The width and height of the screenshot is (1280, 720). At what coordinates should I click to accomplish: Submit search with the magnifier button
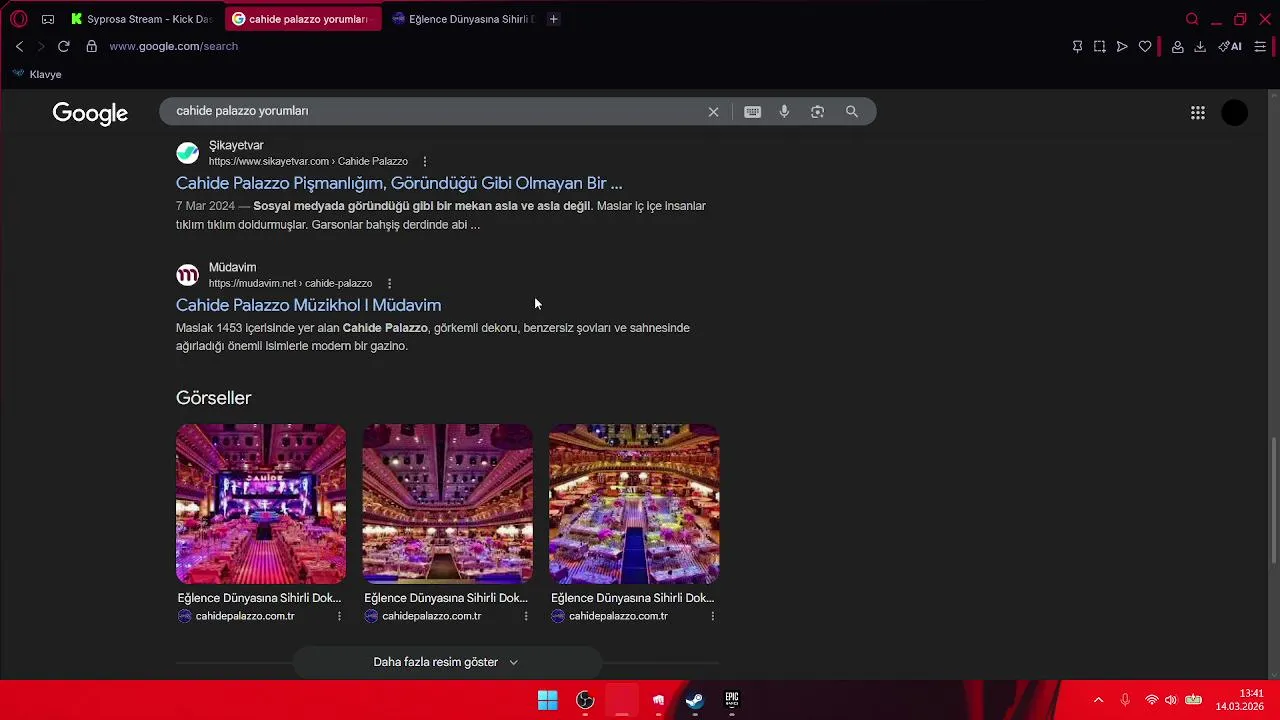point(852,112)
